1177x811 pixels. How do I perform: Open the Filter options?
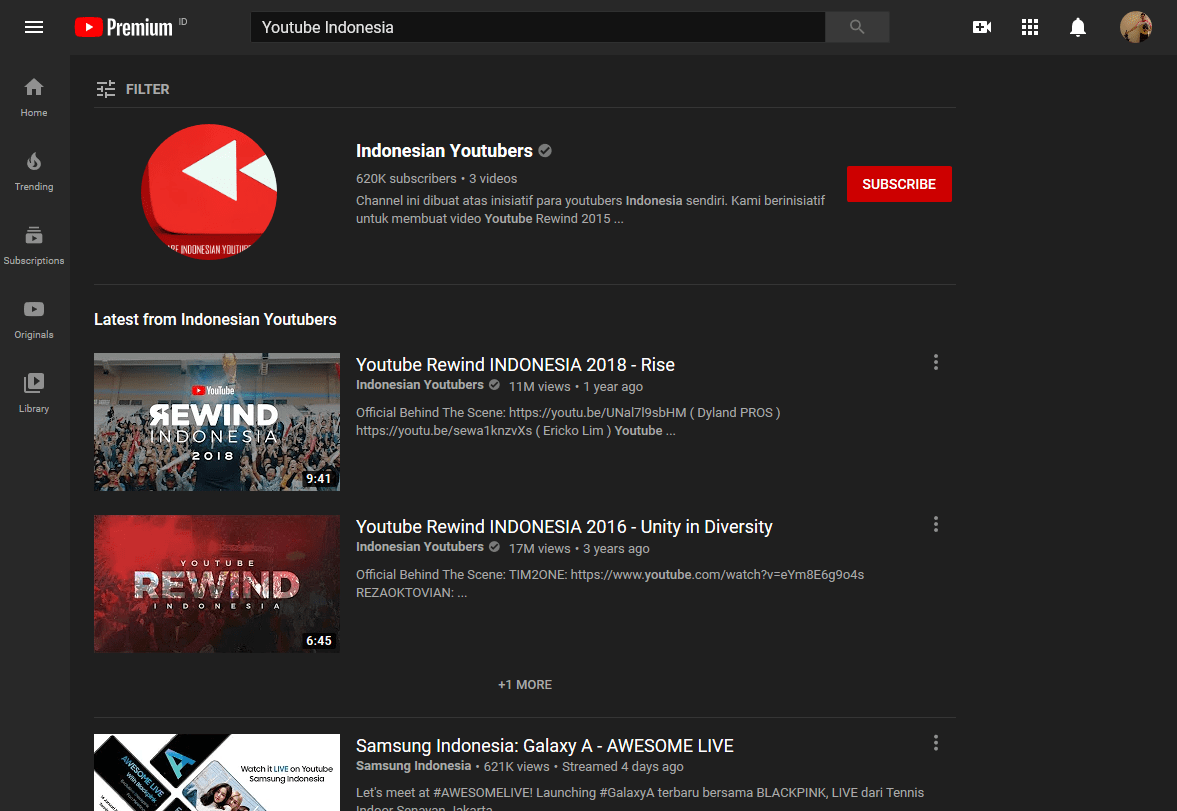click(x=132, y=89)
